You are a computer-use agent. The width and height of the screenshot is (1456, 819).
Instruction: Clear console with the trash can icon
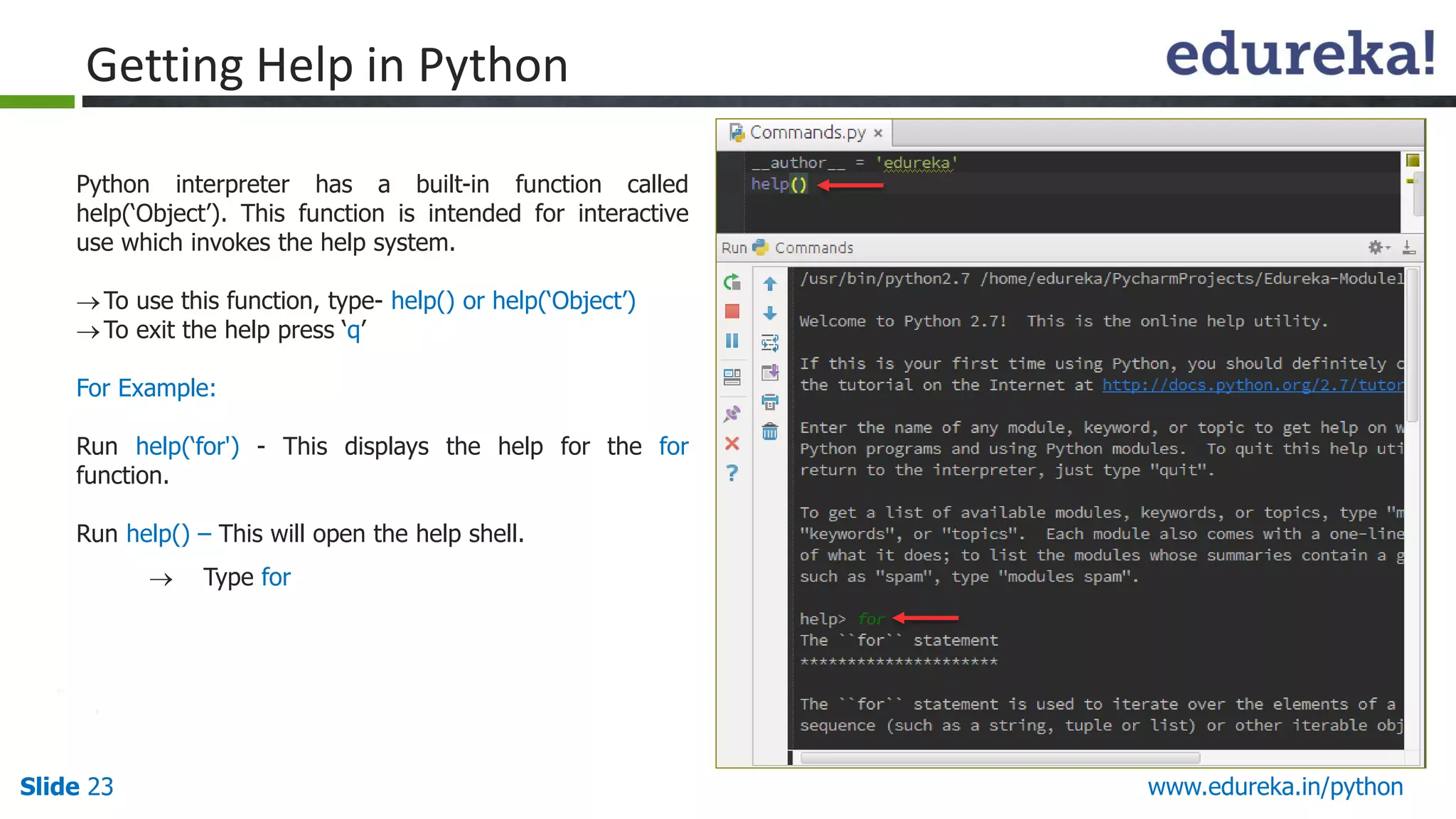[x=770, y=432]
